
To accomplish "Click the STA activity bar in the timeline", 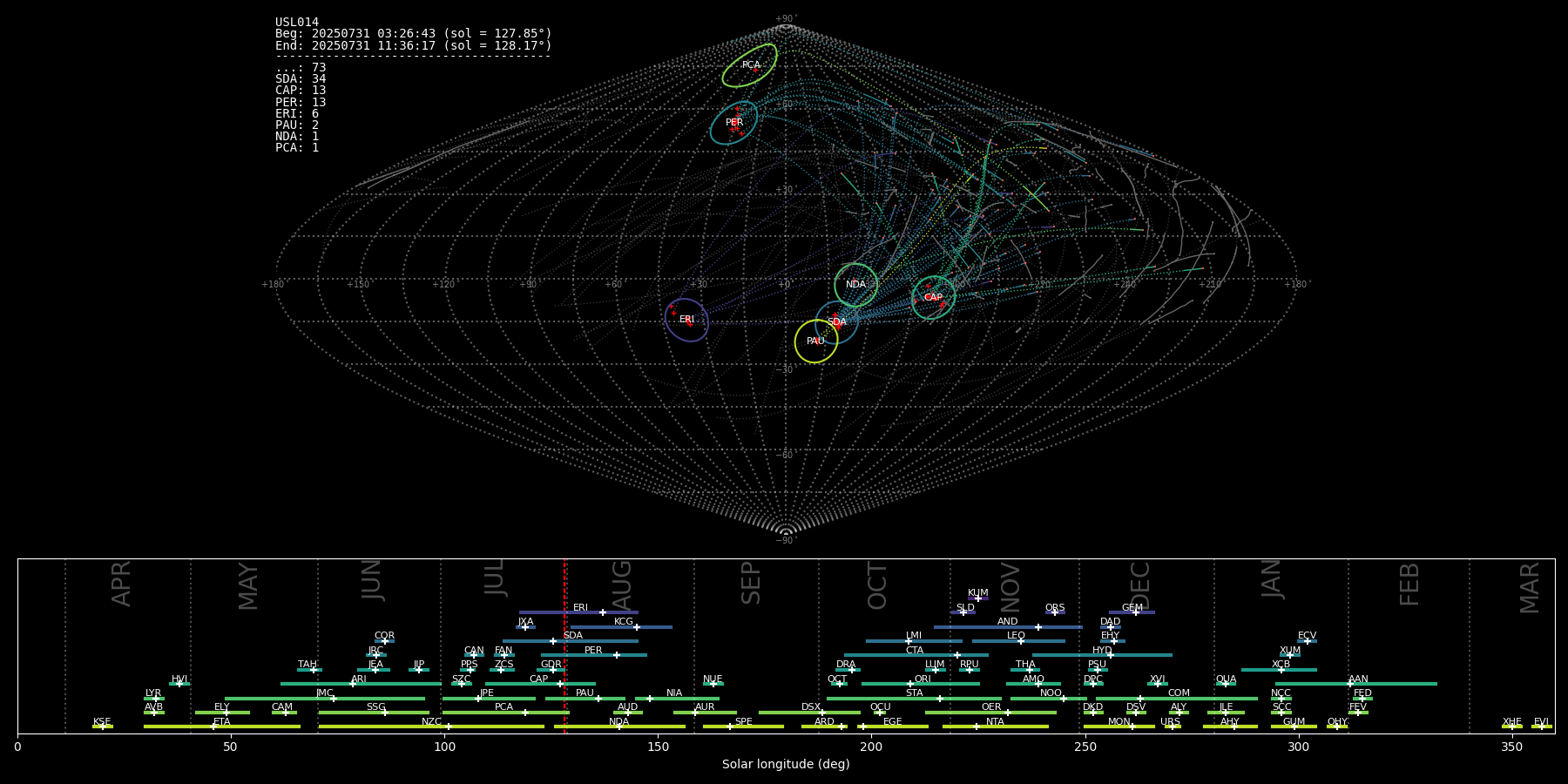I will coord(914,699).
